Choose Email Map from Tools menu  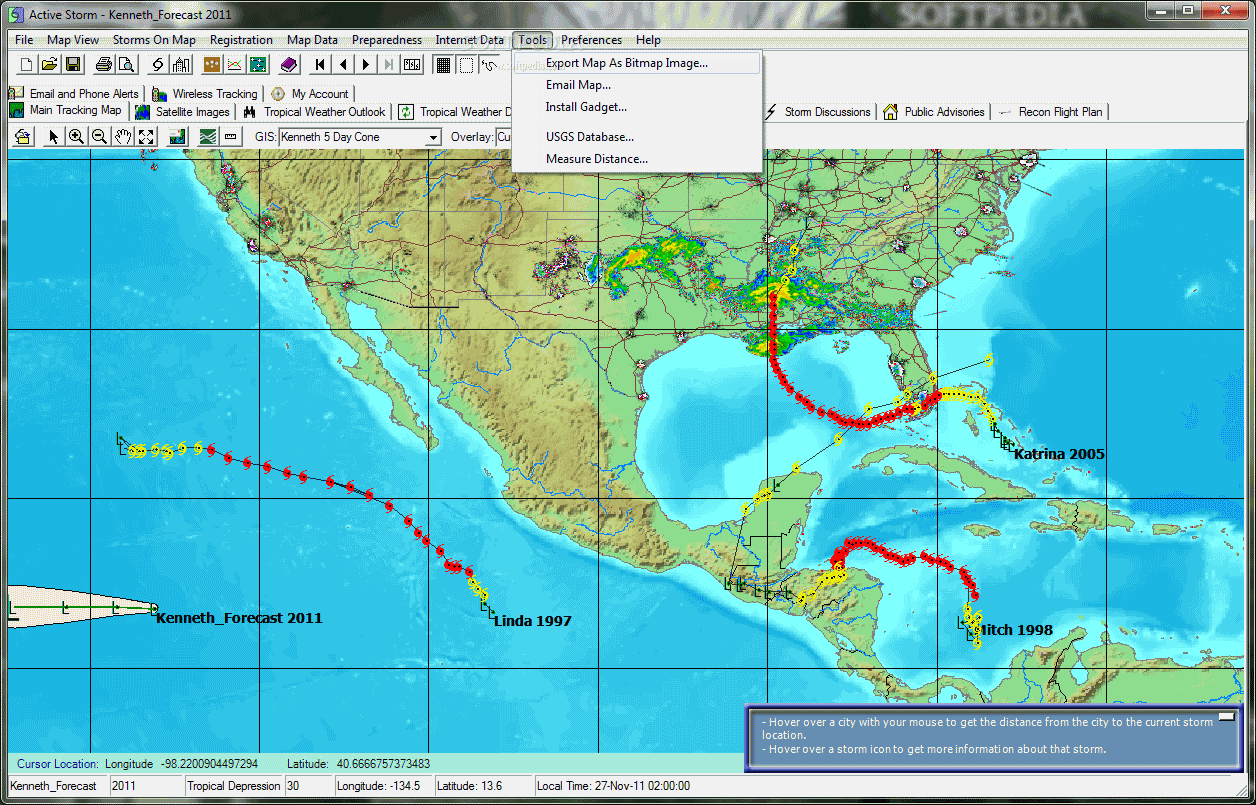pos(636,85)
